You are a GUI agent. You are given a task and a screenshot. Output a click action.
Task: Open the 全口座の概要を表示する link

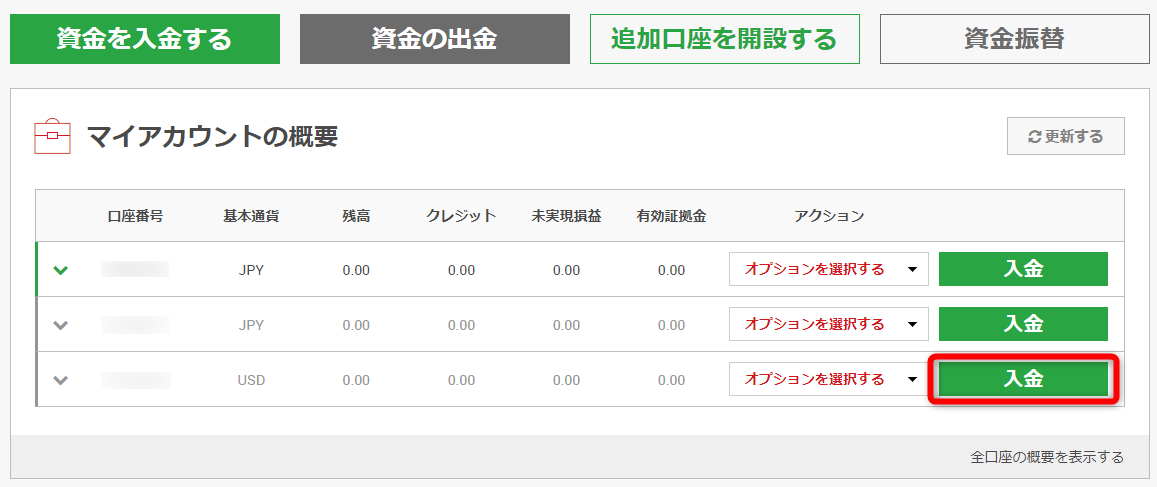point(1047,457)
